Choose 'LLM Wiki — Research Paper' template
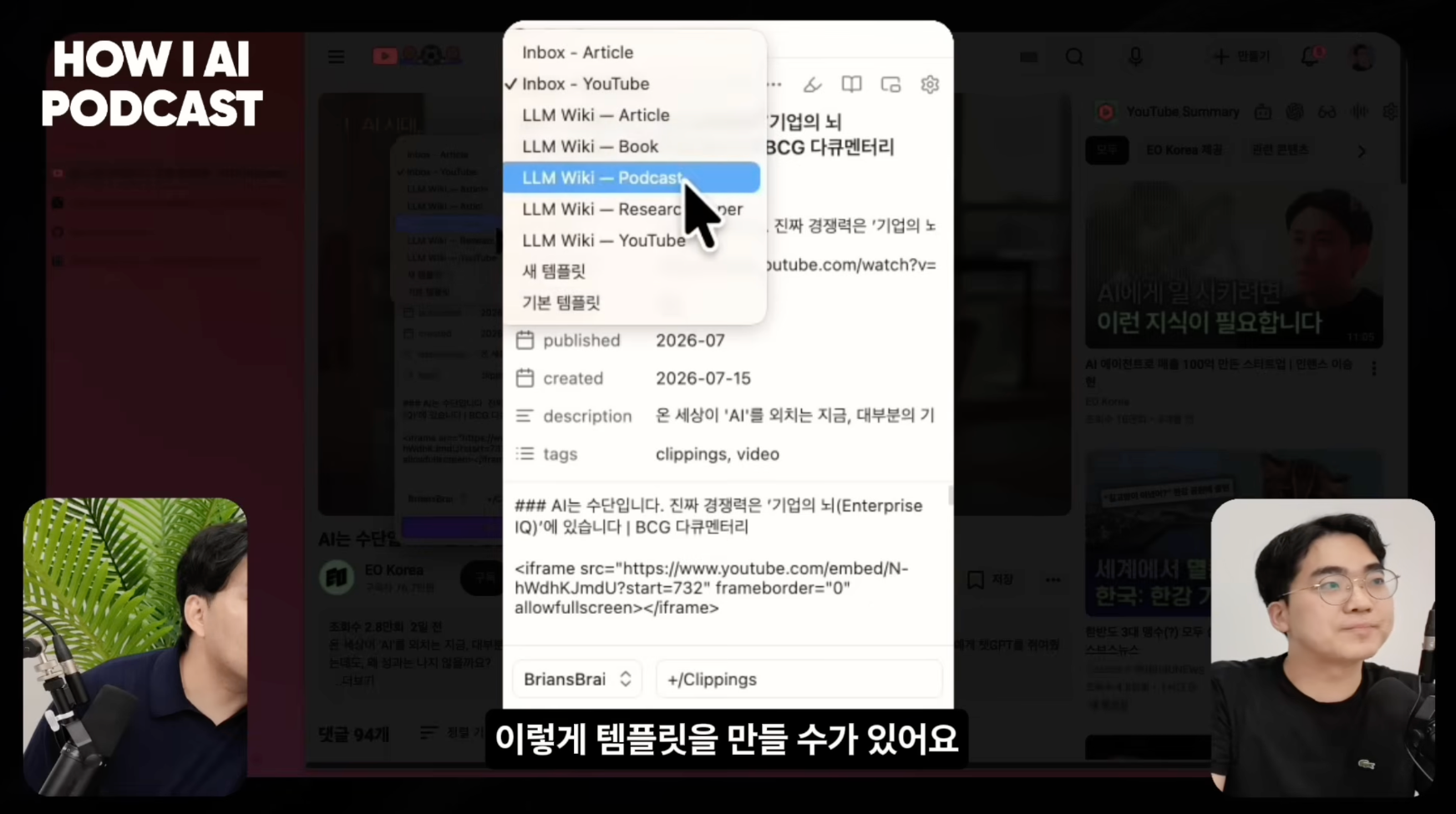Viewport: 1456px width, 814px height. (x=634, y=209)
